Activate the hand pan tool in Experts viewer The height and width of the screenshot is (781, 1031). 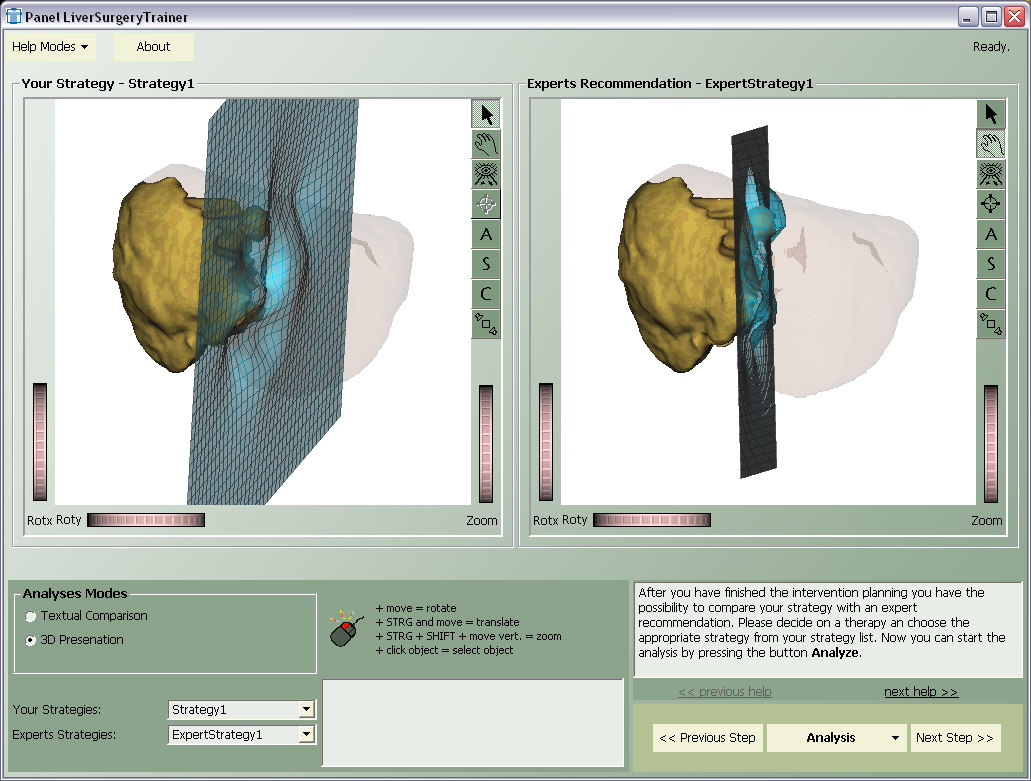coord(991,144)
